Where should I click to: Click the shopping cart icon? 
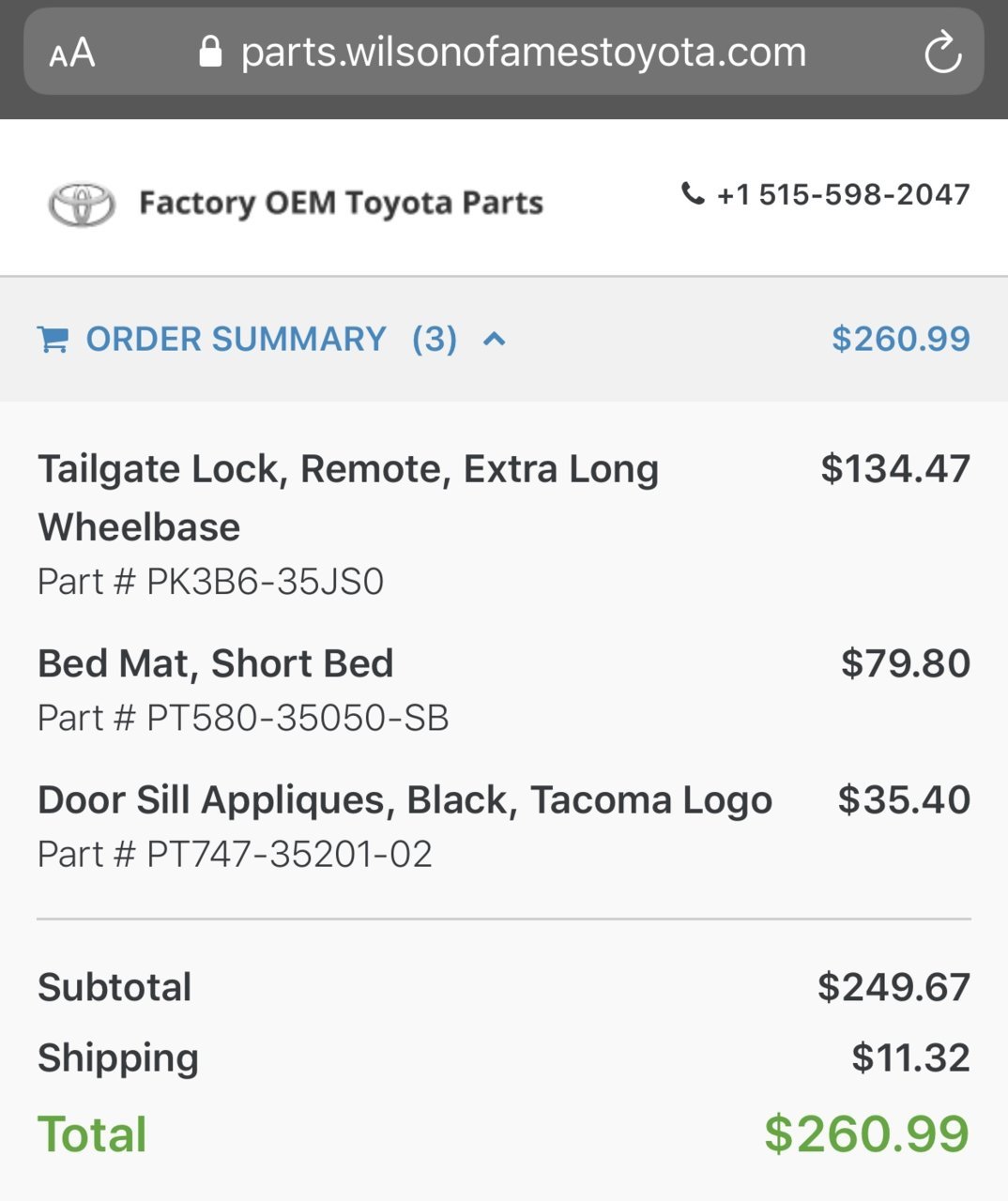53,340
